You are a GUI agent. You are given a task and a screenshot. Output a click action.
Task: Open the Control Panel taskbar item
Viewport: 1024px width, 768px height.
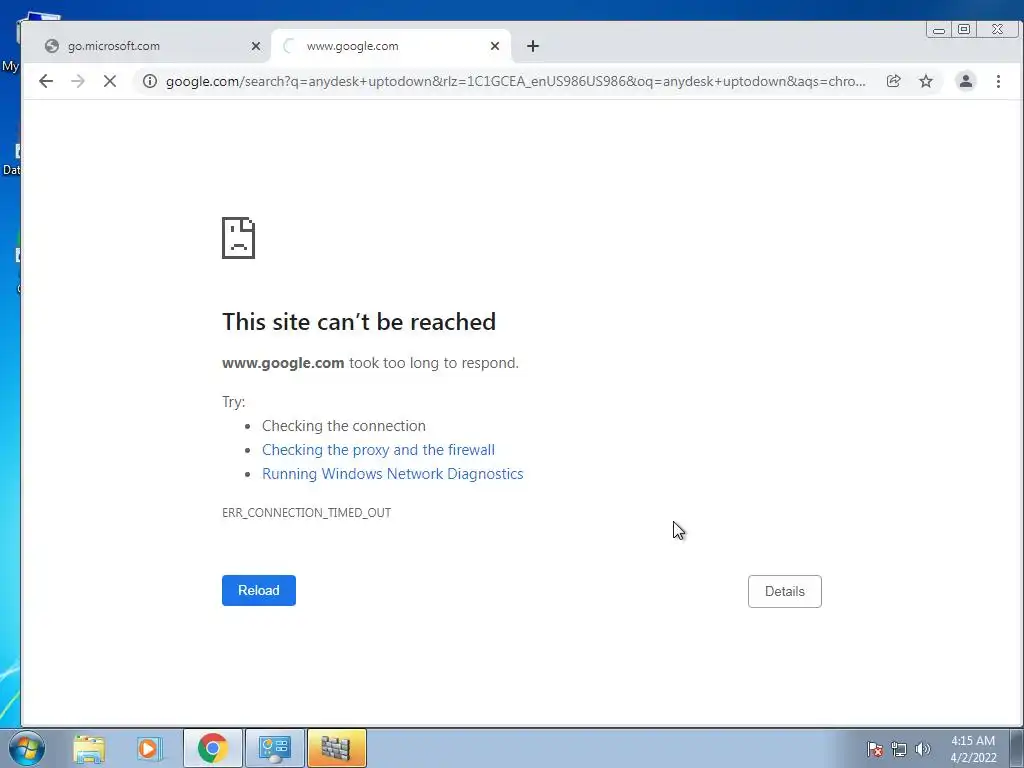(274, 748)
